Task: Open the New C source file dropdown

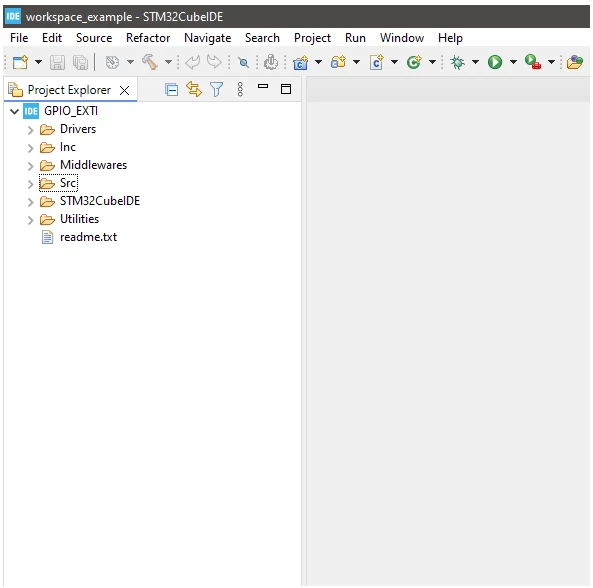Action: pyautogui.click(x=394, y=62)
